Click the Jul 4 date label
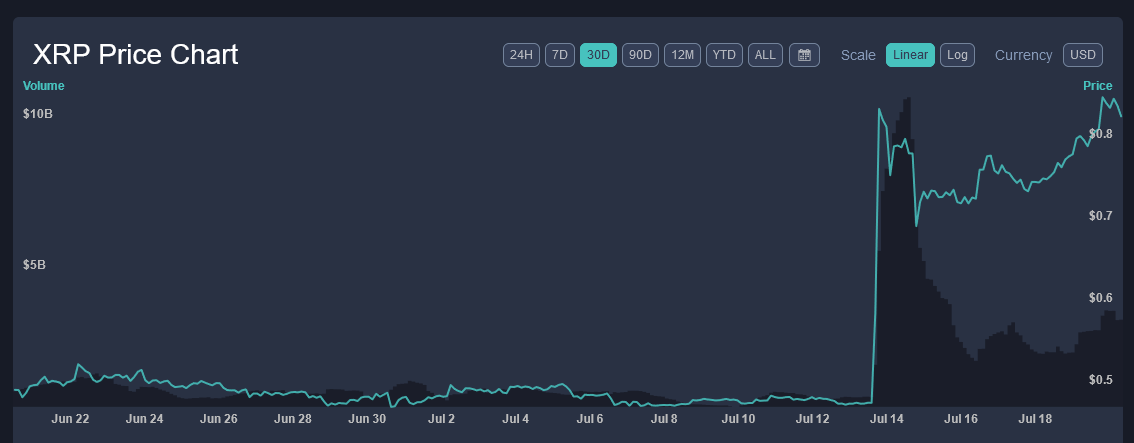The height and width of the screenshot is (443, 1134). pos(516,418)
